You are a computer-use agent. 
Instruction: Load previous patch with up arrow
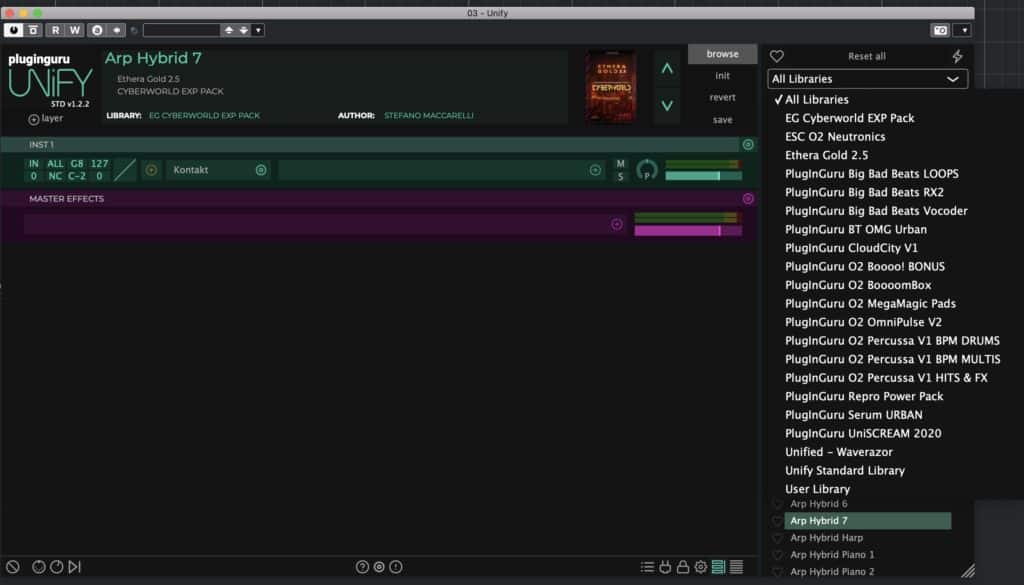pyautogui.click(x=667, y=68)
